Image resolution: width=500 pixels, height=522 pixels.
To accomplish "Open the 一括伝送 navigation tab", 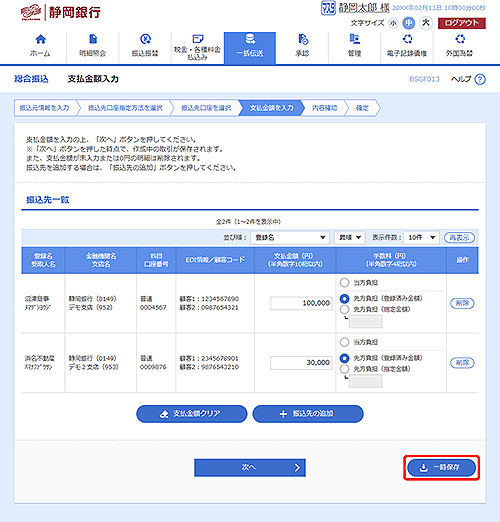I will tap(250, 48).
